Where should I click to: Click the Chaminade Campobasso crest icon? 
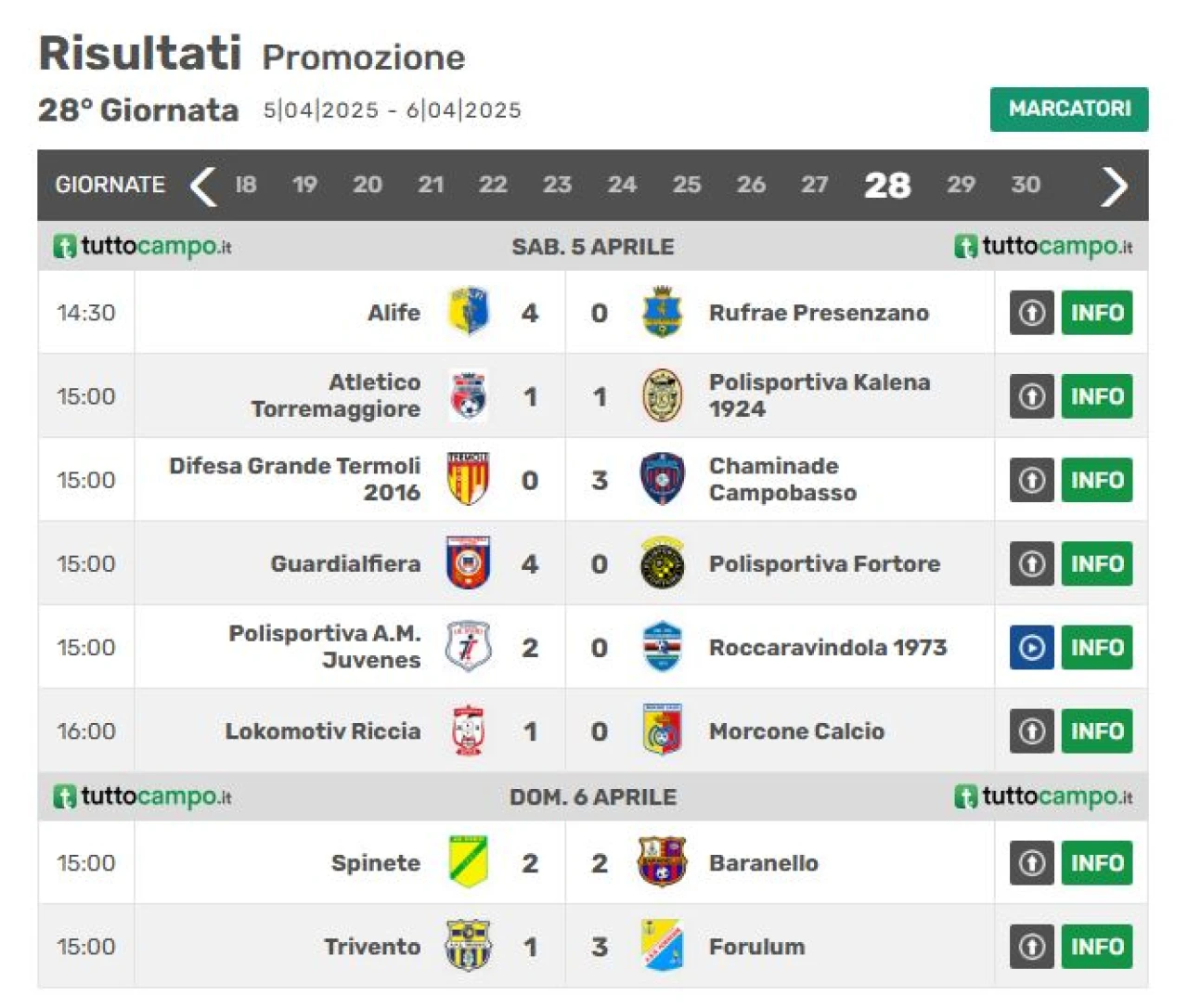662,479
